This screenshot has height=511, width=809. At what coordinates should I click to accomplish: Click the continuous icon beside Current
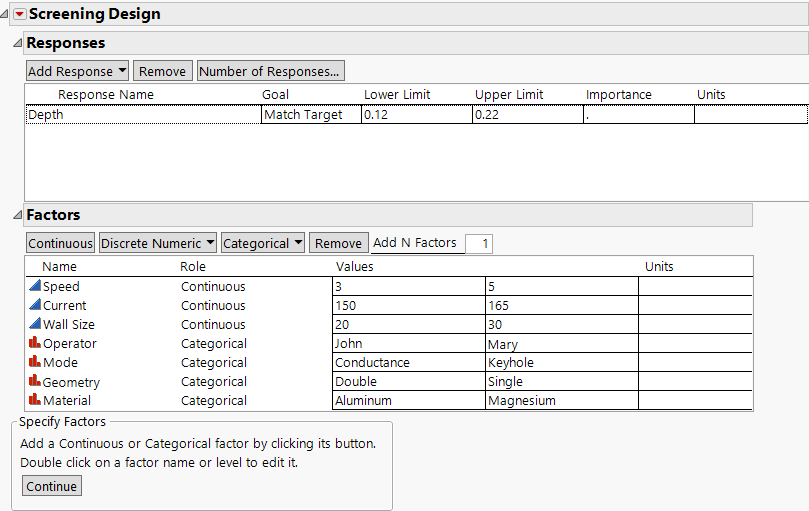pyautogui.click(x=35, y=306)
